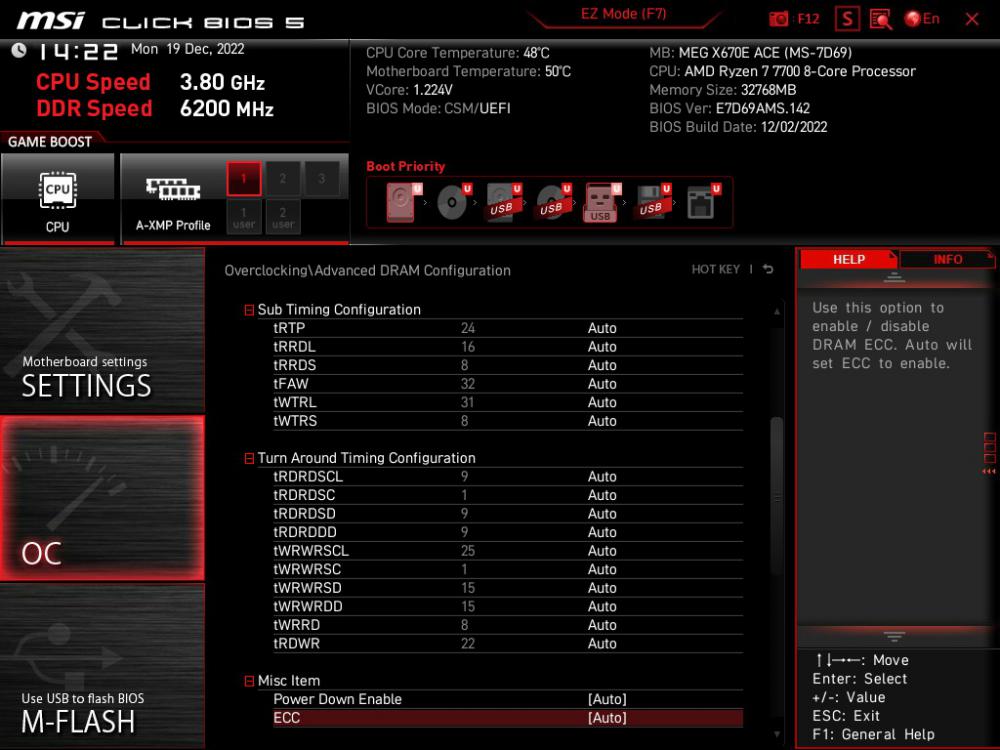Viewport: 1000px width, 750px height.
Task: Select A-XMP profile 1
Action: [244, 179]
